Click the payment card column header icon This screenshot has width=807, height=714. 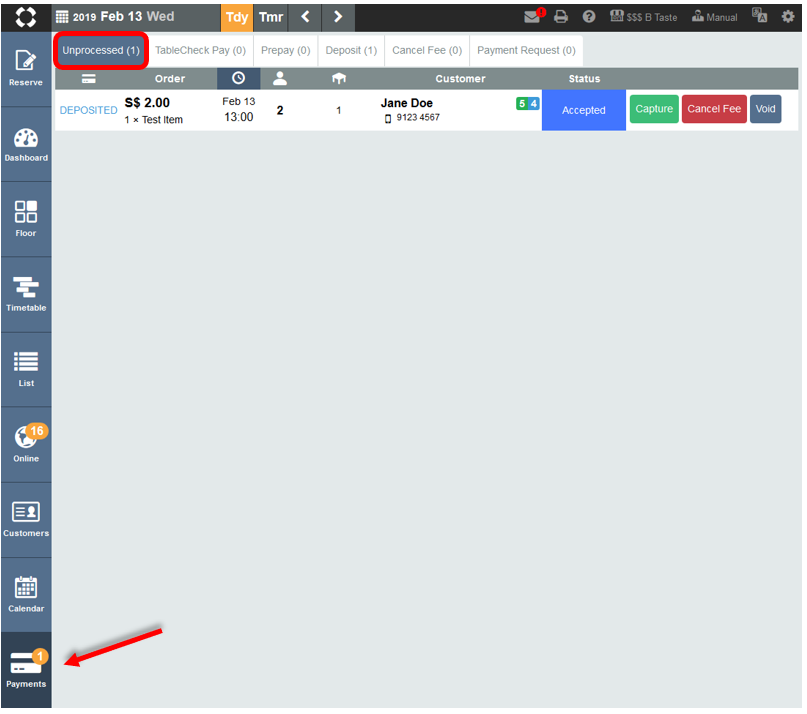(x=89, y=79)
